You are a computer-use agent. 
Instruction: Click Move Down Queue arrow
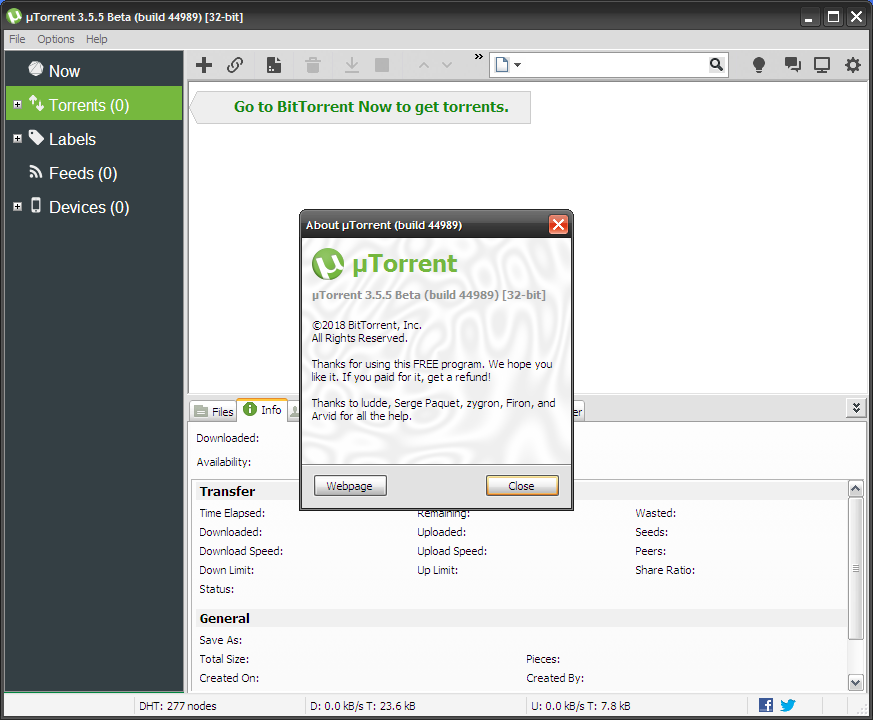447,65
